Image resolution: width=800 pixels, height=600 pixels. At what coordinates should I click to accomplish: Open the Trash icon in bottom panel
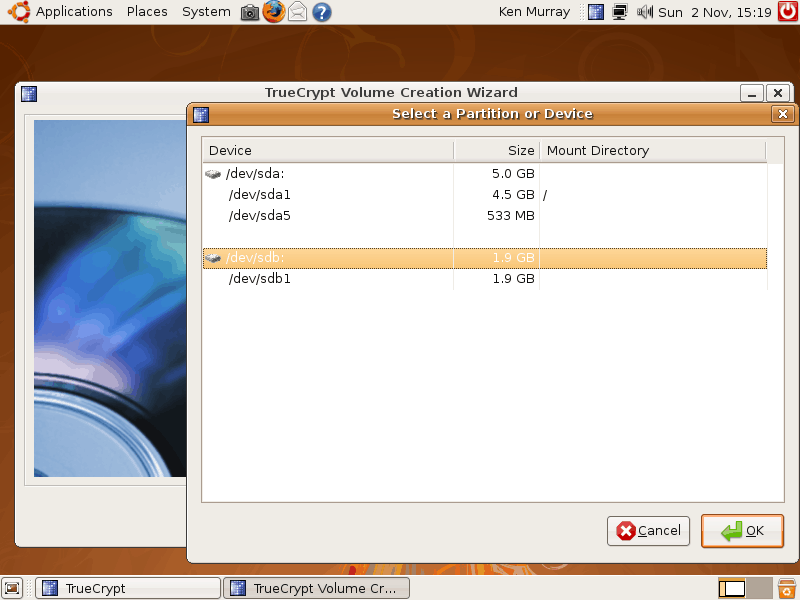pos(787,588)
